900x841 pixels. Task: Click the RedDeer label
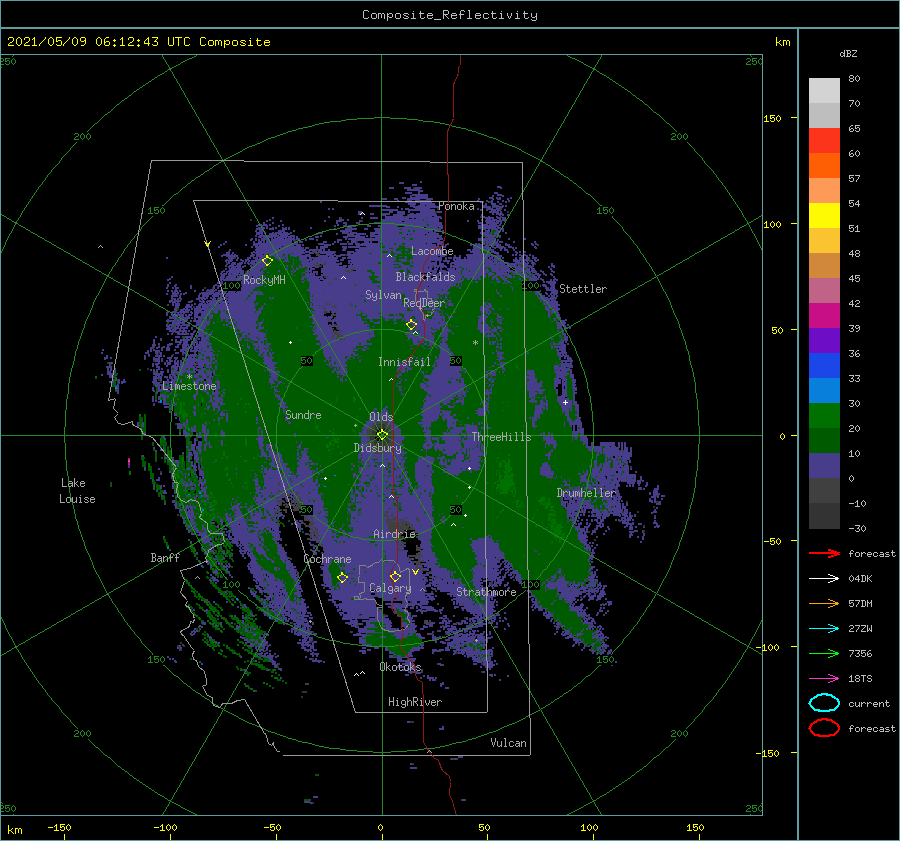(424, 303)
